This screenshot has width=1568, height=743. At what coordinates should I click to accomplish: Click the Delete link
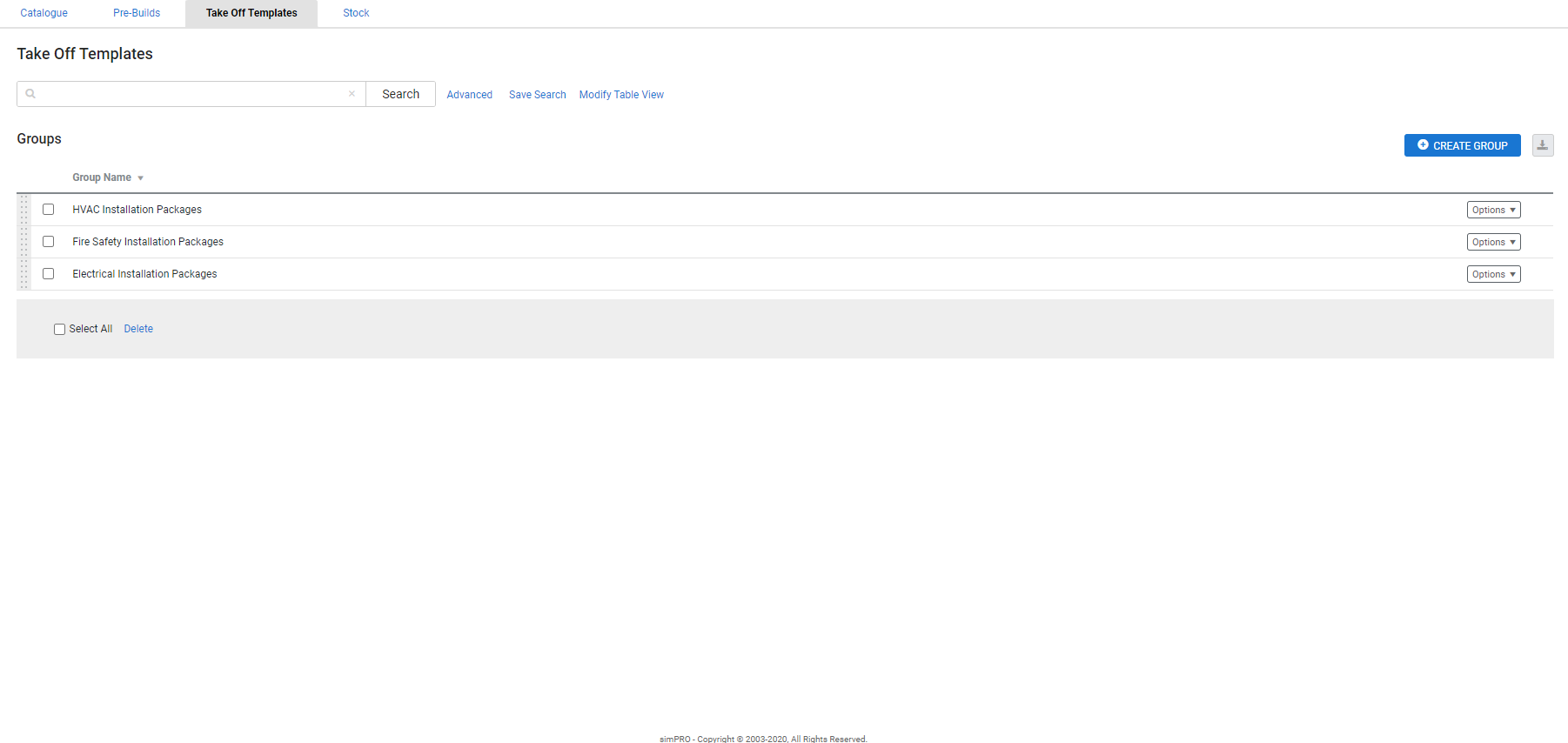(138, 329)
